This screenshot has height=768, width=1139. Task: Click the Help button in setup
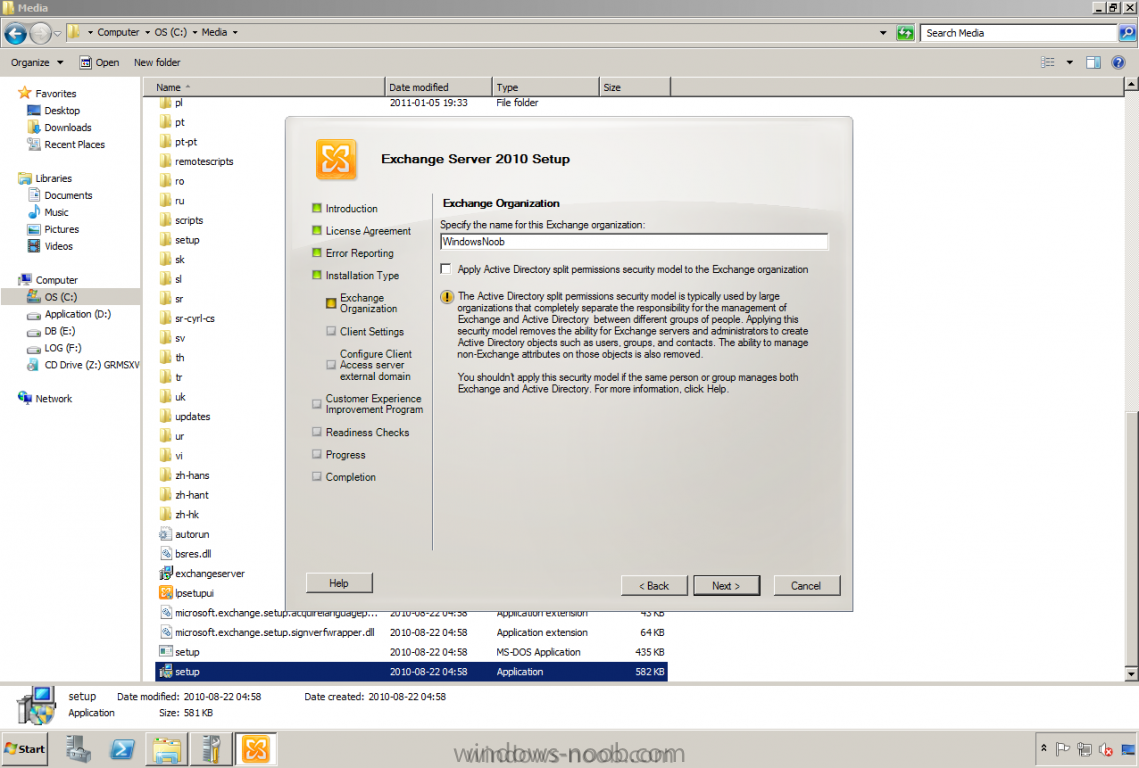pyautogui.click(x=339, y=583)
